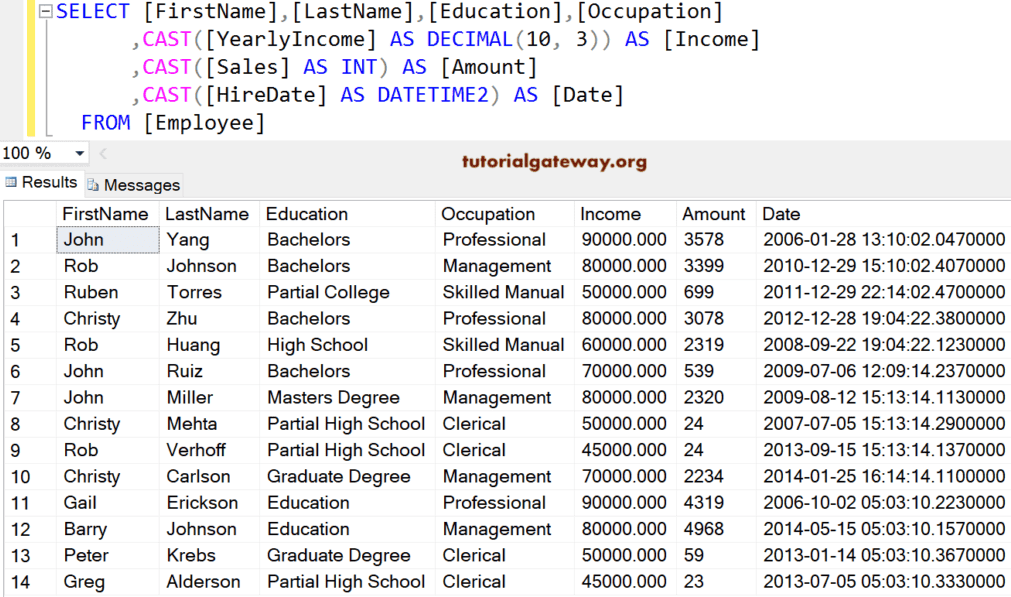Image resolution: width=1011 pixels, height=597 pixels.
Task: Switch to the Messages tab
Action: (134, 185)
